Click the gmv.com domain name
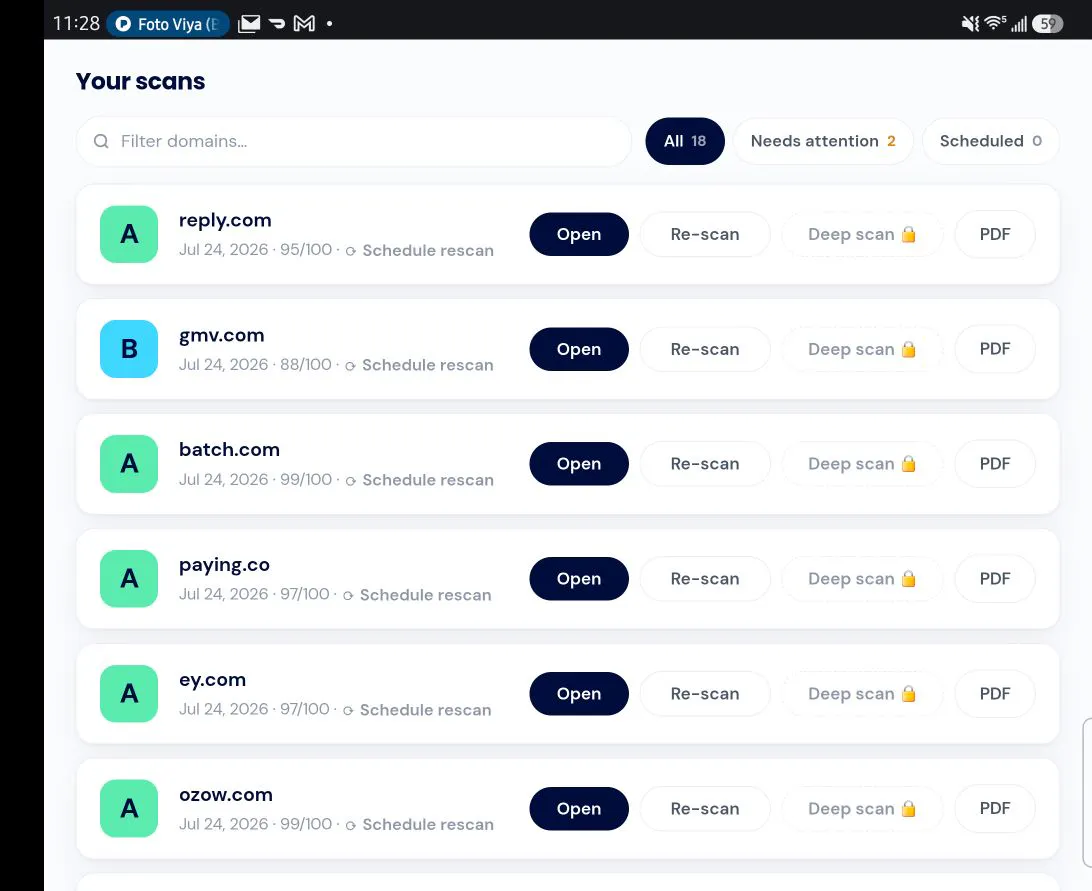1092x891 pixels. tap(221, 336)
